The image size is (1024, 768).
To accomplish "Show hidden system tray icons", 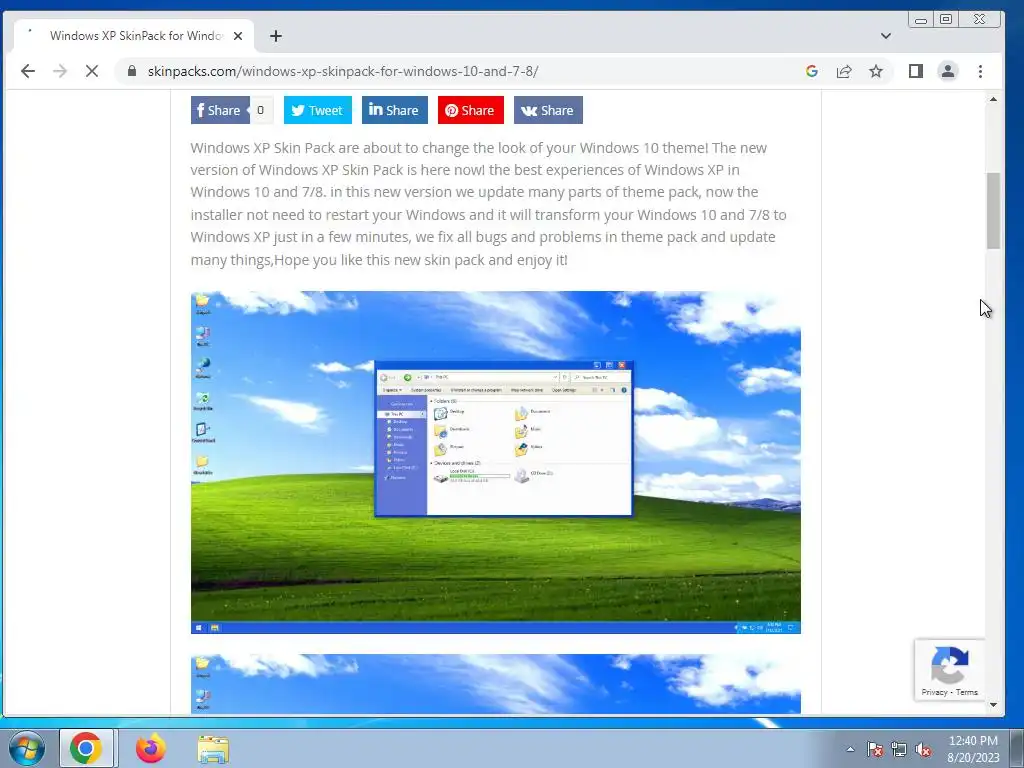I will [850, 749].
